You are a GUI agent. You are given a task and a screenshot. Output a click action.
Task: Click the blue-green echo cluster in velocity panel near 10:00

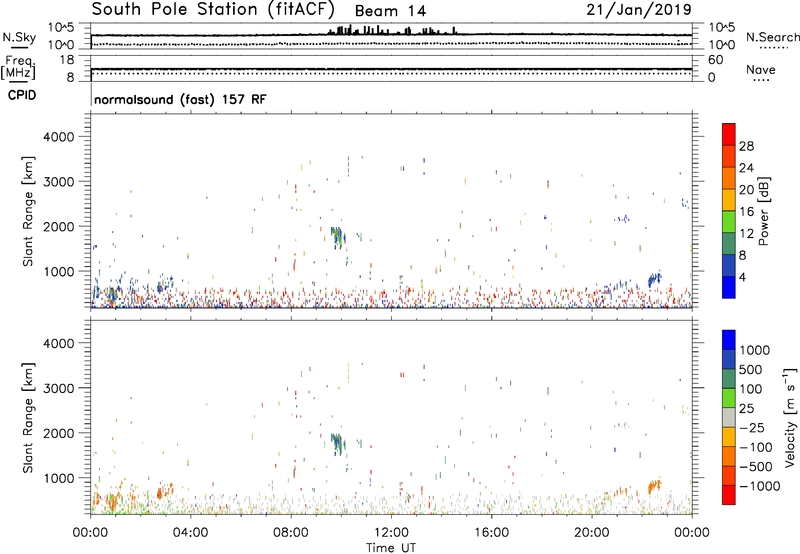pos(338,443)
